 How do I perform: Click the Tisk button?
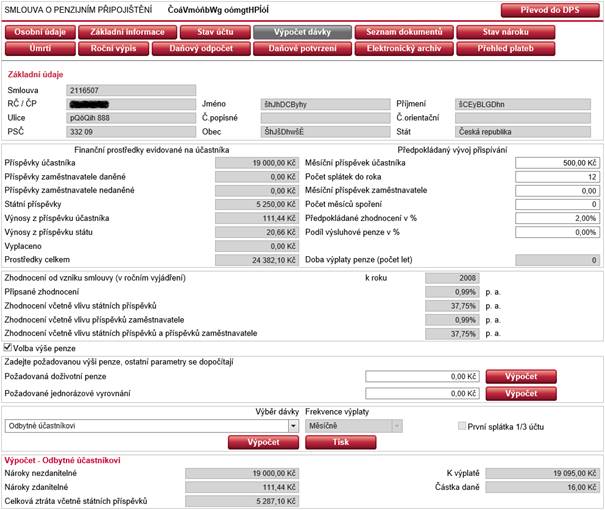[340, 441]
